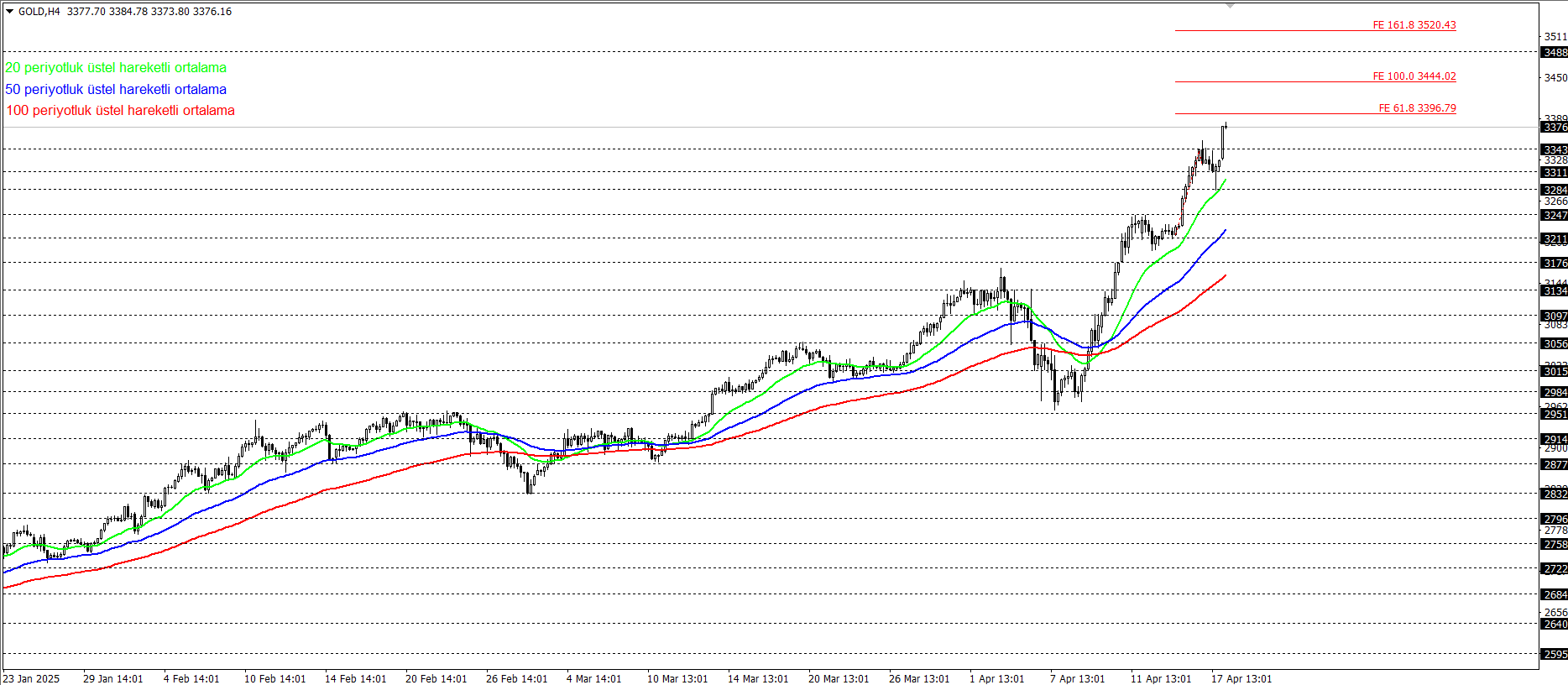Image resolution: width=1568 pixels, height=685 pixels.
Task: Click the 2684 price level tag
Action: click(x=1555, y=595)
